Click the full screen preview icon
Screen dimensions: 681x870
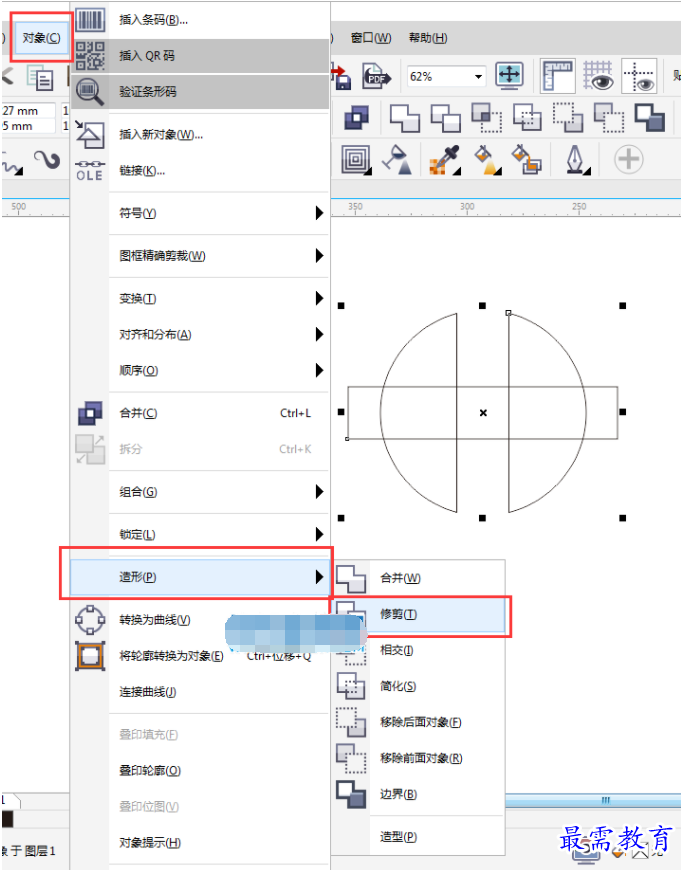click(510, 75)
